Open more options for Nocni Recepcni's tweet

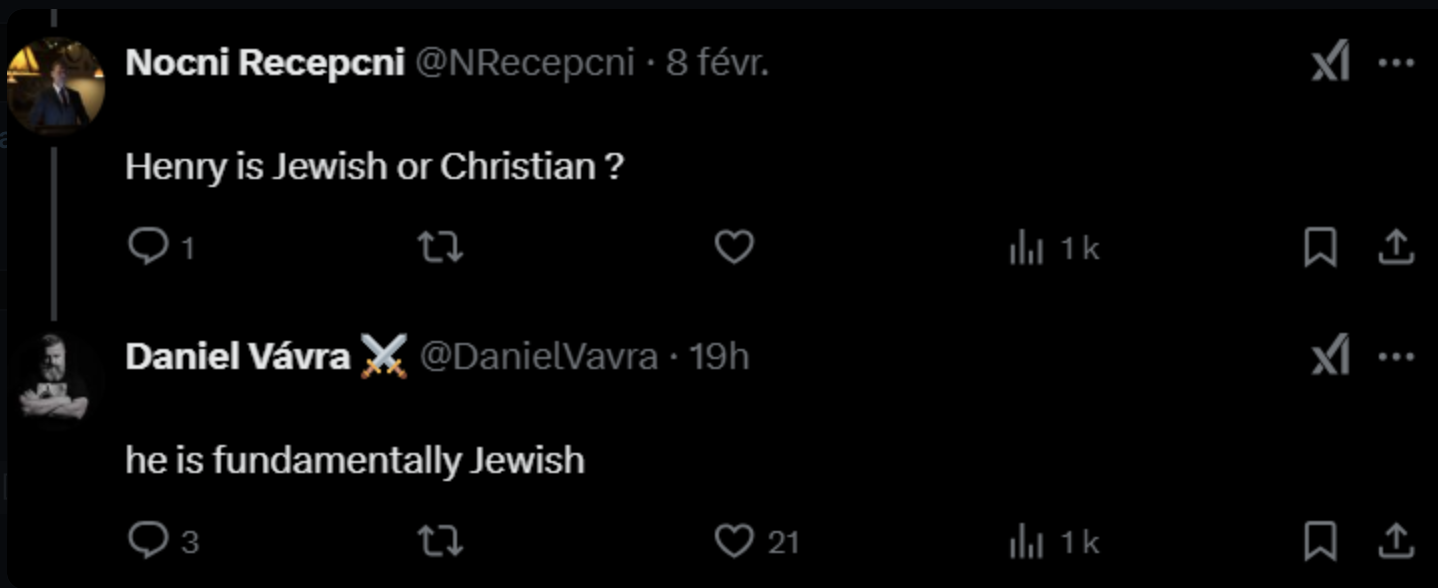pos(1396,63)
